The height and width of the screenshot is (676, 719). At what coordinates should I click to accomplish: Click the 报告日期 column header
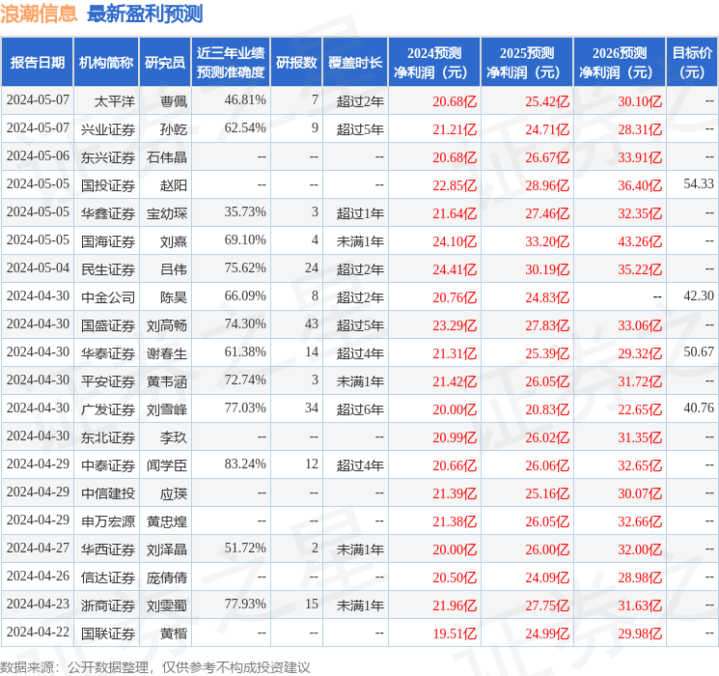pyautogui.click(x=37, y=62)
